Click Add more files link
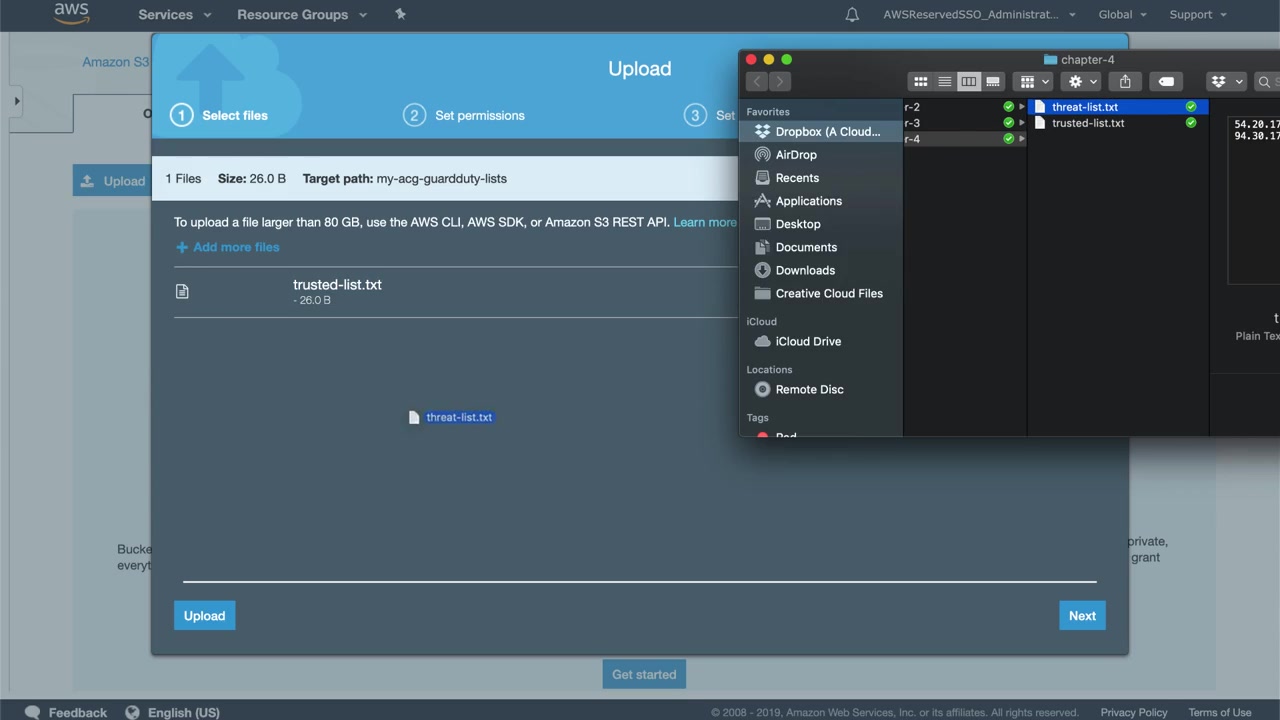Screen dimensions: 1280x720 228,247
